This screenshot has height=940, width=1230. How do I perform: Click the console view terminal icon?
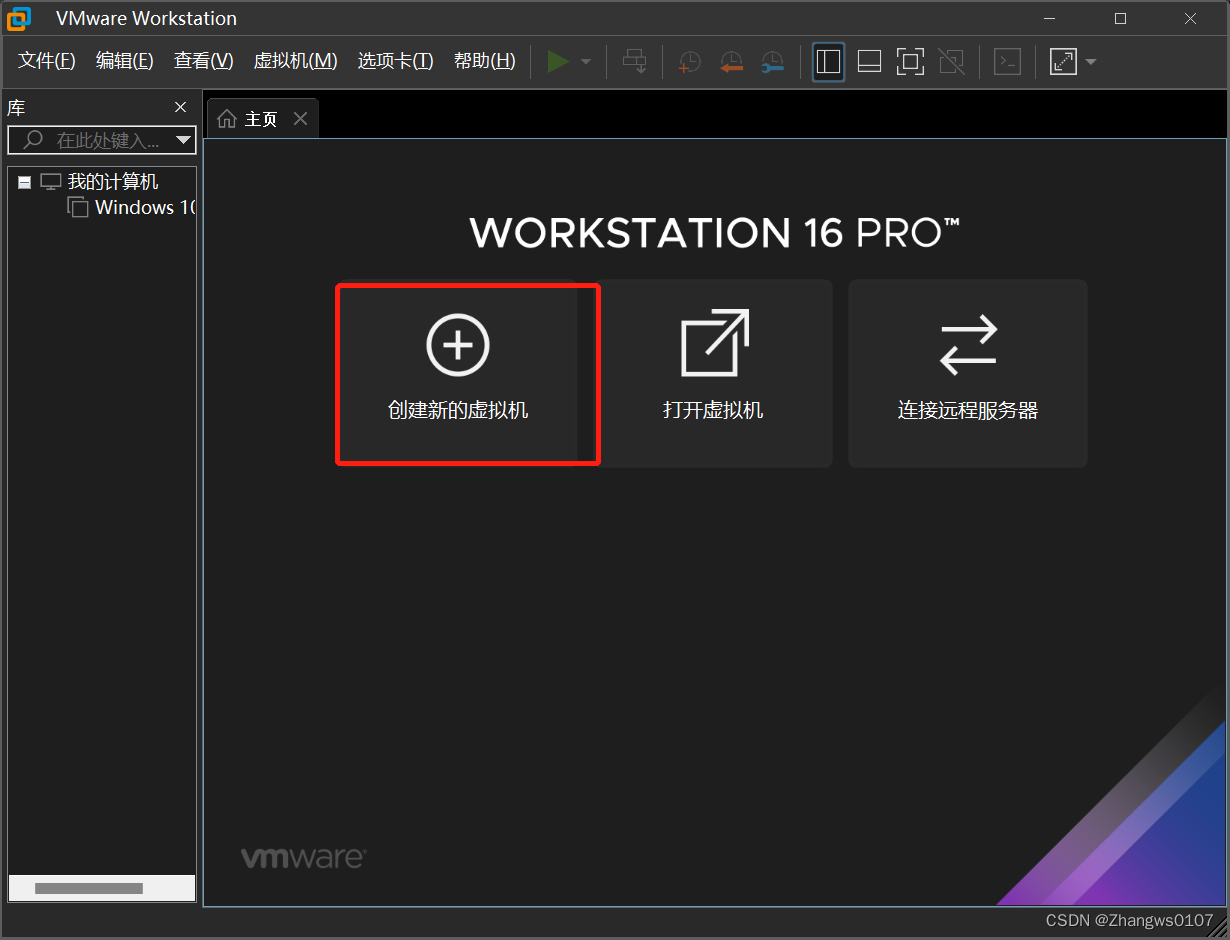tap(1007, 61)
